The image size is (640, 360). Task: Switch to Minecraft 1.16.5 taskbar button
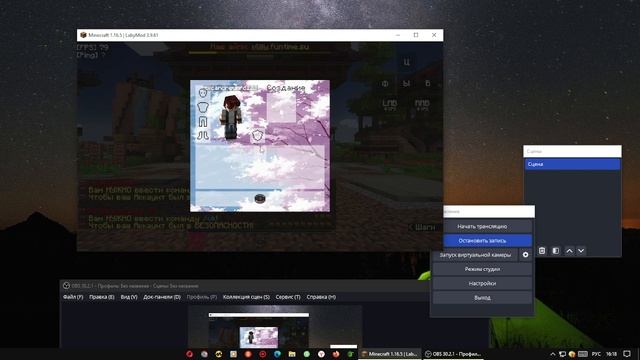[x=390, y=354]
